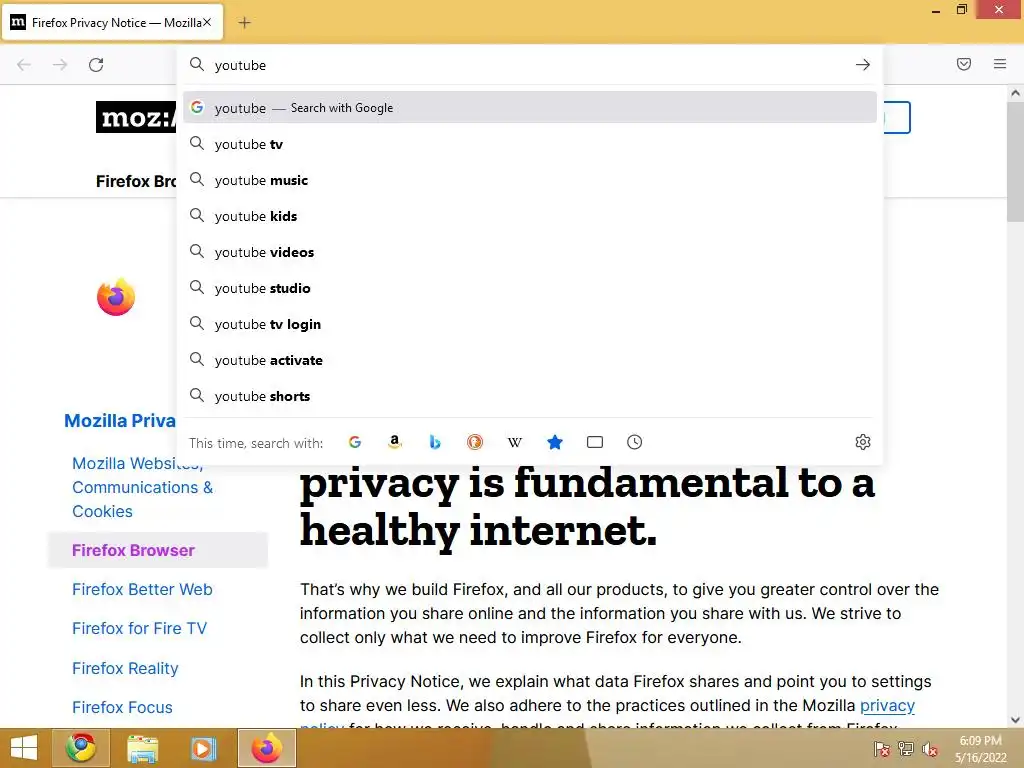The height and width of the screenshot is (768, 1024).
Task: Open a new tab with plus button
Action: [x=244, y=23]
